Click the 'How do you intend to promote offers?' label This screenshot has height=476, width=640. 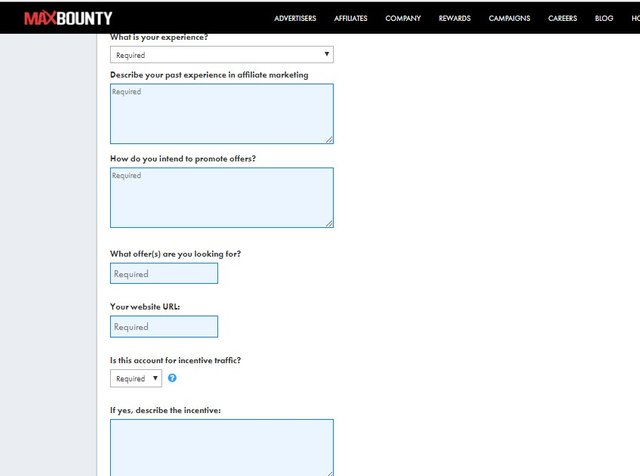pyautogui.click(x=183, y=159)
